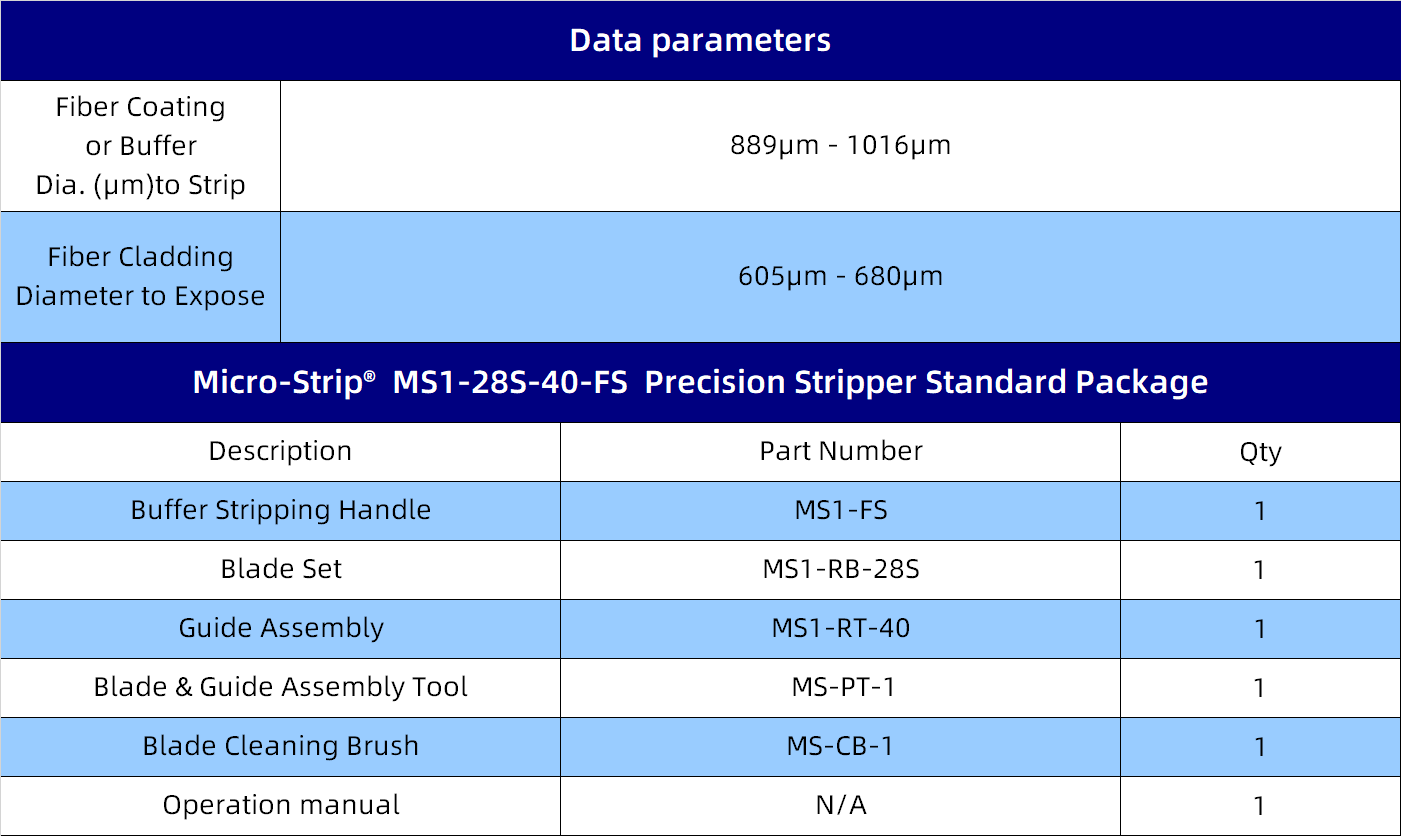Click part number MS1-RB-28S

(x=841, y=570)
